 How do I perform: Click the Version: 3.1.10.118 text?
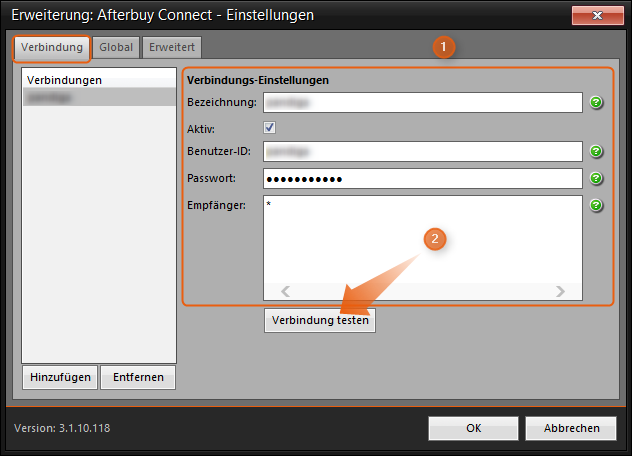[62, 428]
